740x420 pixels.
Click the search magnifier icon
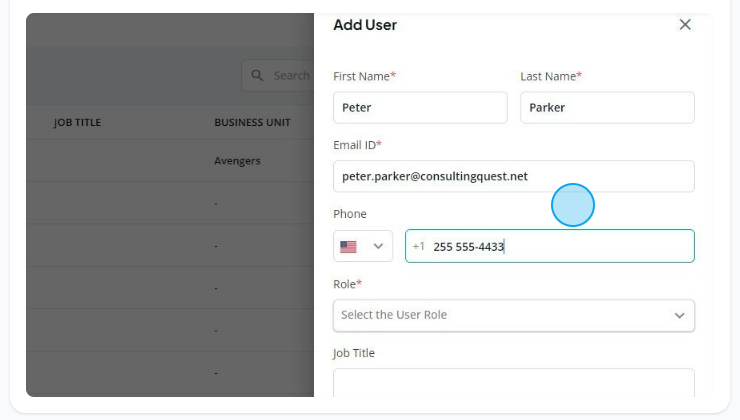[257, 75]
